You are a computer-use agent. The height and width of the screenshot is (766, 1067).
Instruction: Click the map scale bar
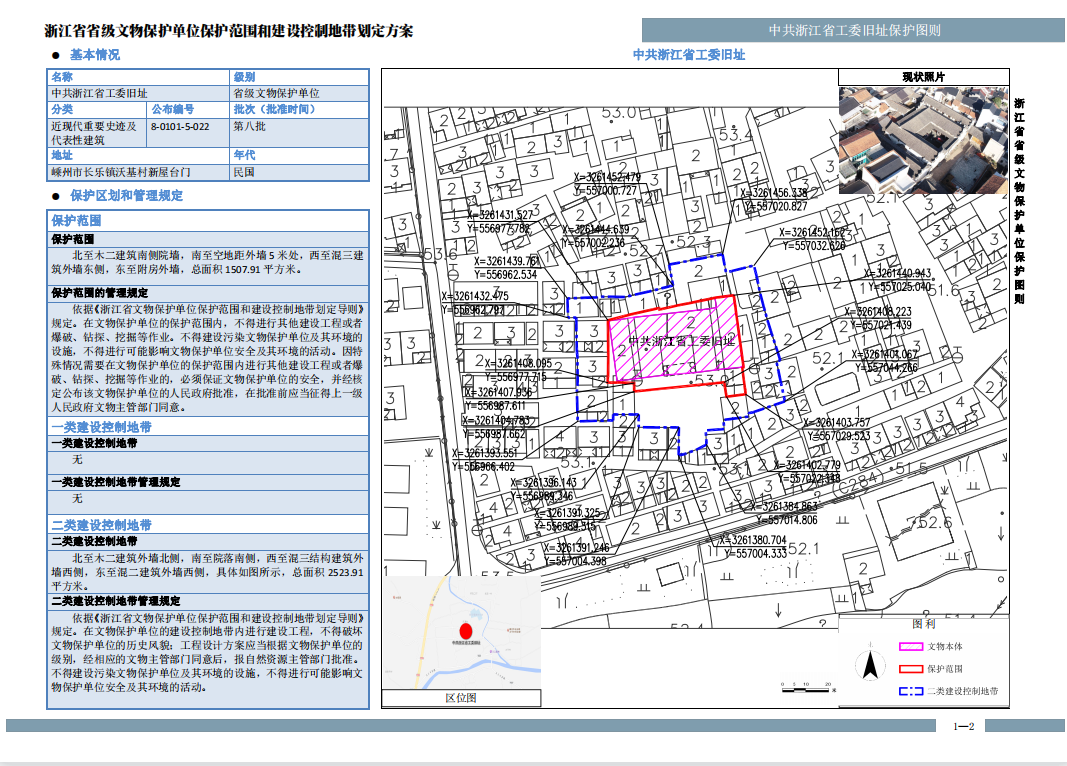[810, 688]
